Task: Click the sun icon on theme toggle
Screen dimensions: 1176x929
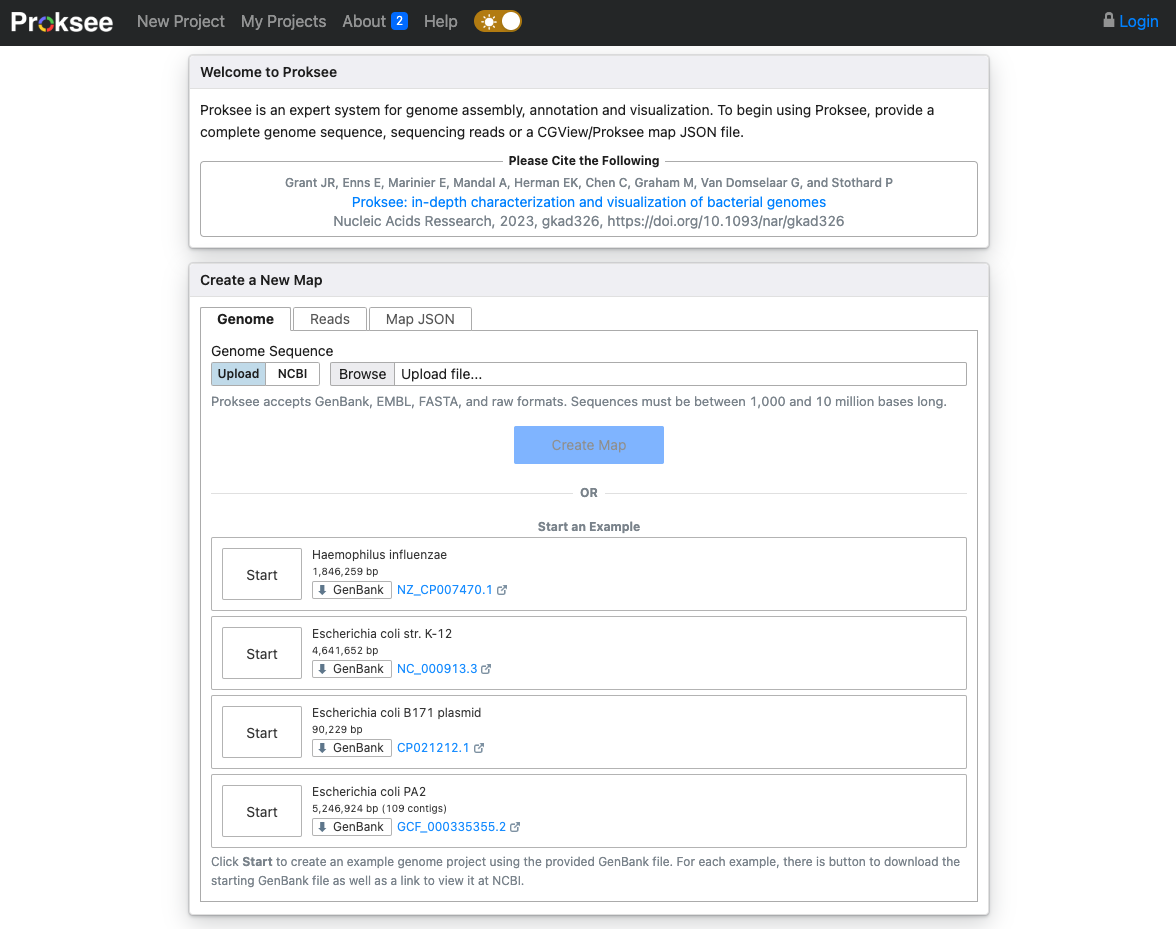Action: [489, 22]
